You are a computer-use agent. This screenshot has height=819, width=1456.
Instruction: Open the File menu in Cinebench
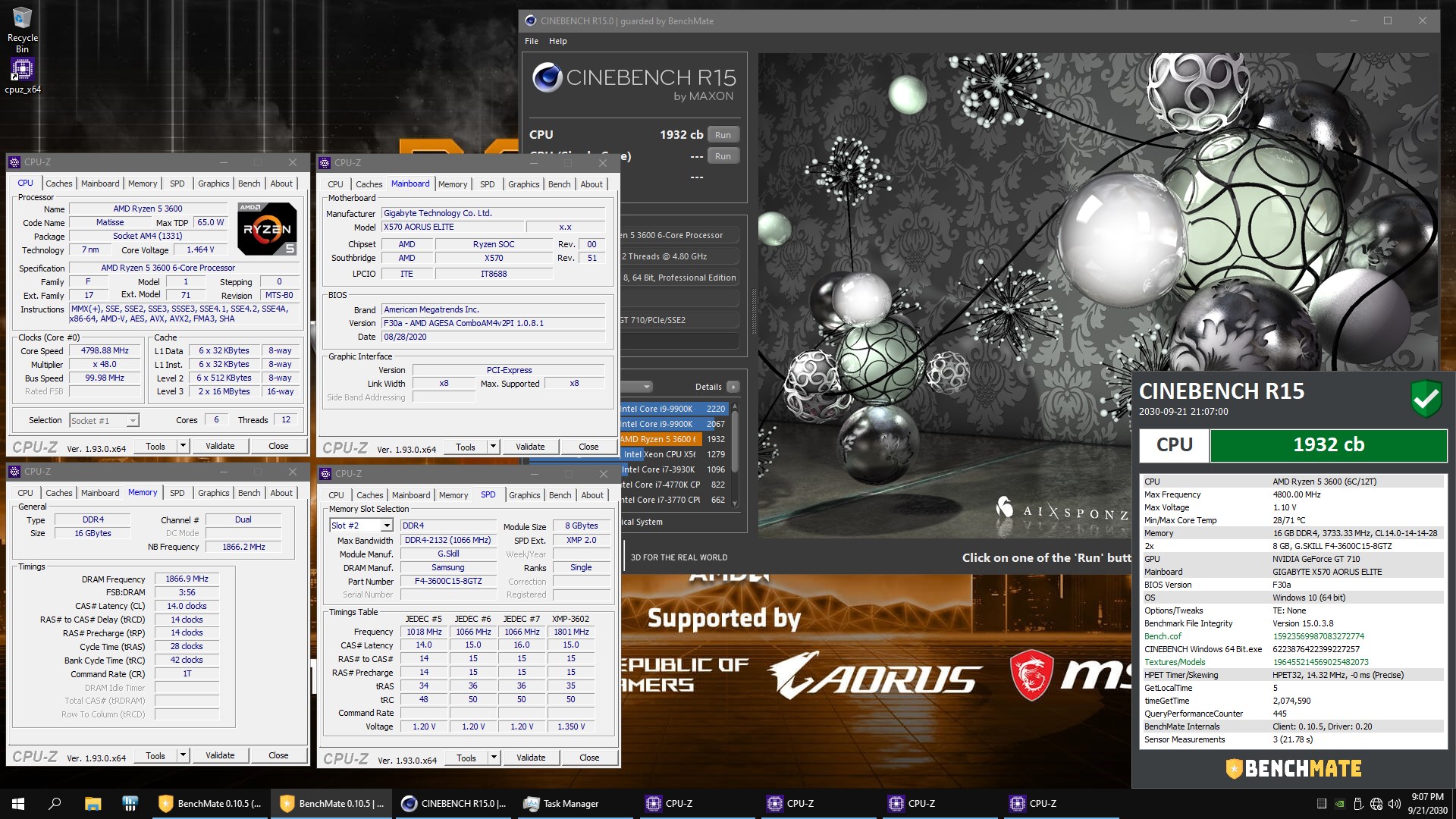tap(532, 41)
